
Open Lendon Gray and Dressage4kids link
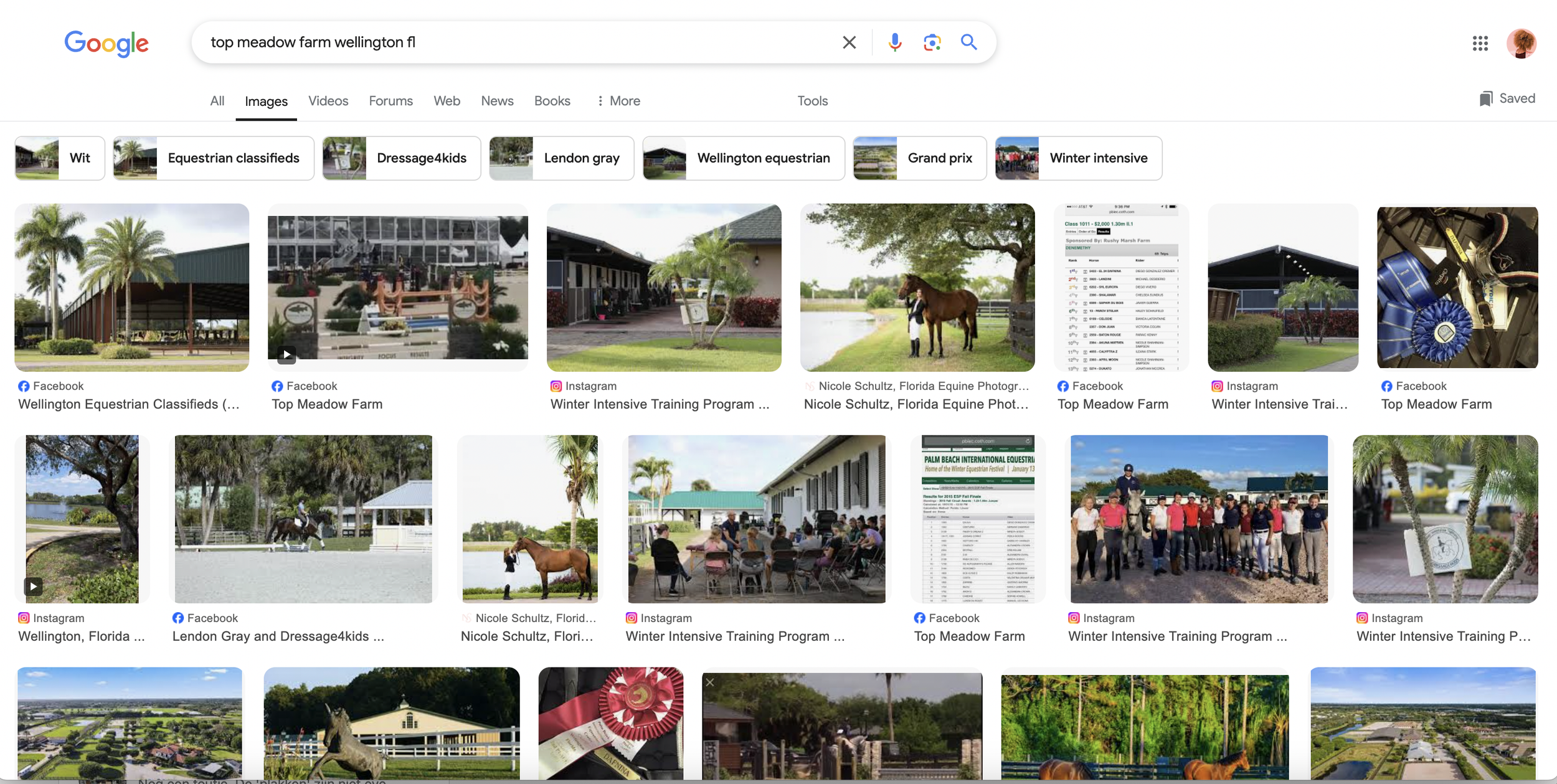tap(278, 636)
